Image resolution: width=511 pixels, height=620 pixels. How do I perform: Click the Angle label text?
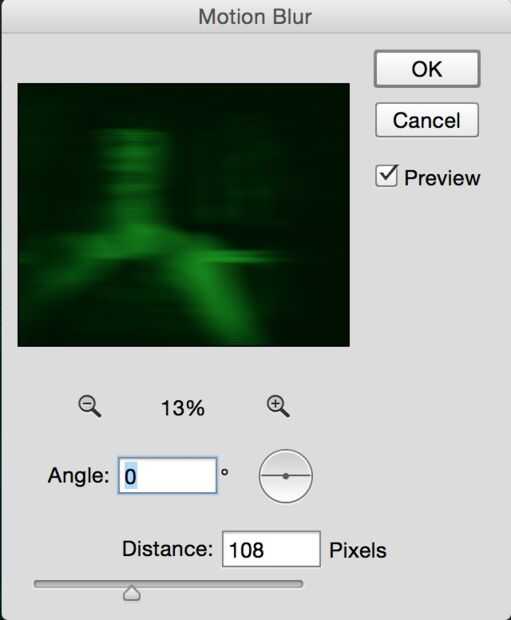point(78,475)
